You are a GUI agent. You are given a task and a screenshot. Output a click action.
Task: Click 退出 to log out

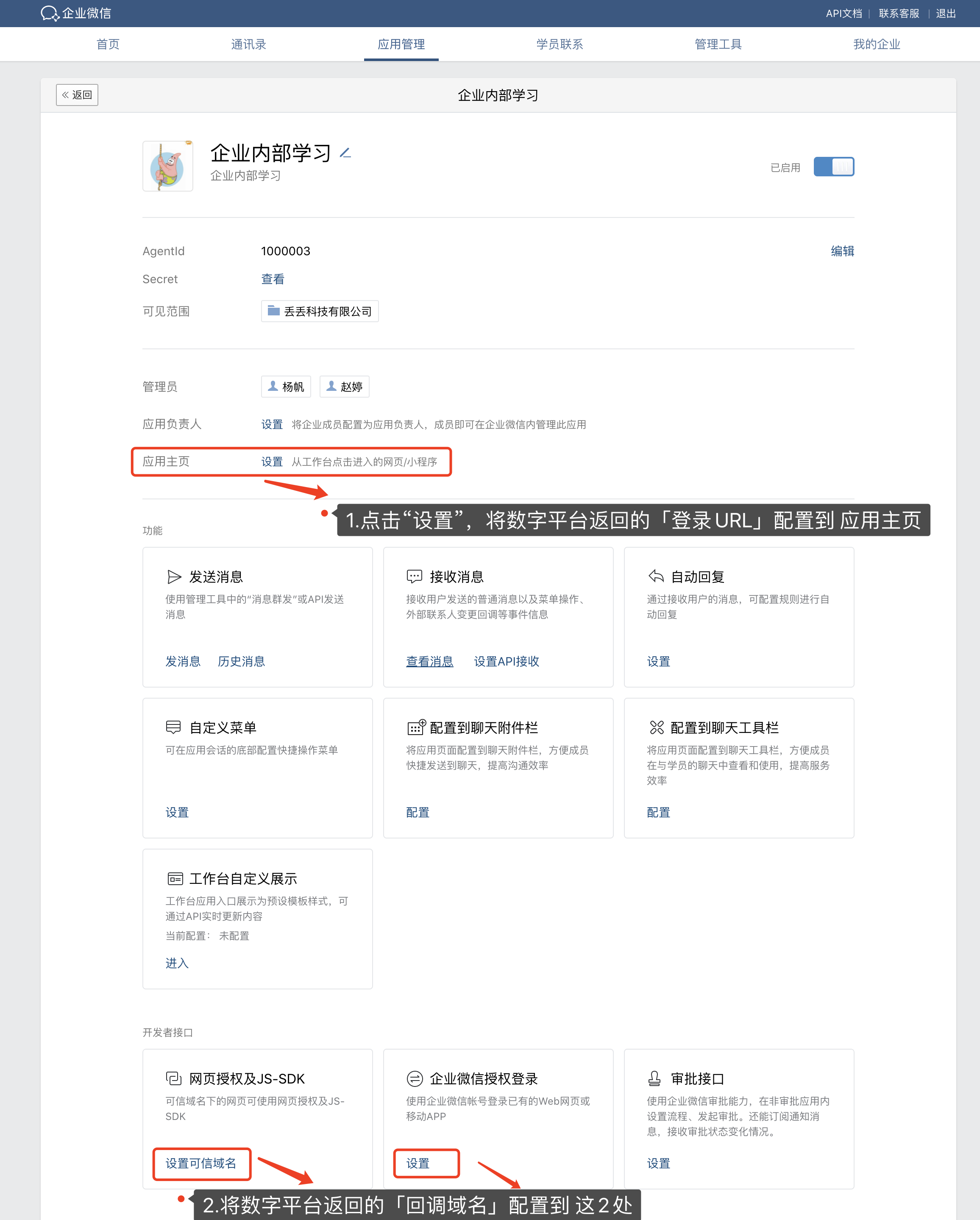(x=946, y=14)
